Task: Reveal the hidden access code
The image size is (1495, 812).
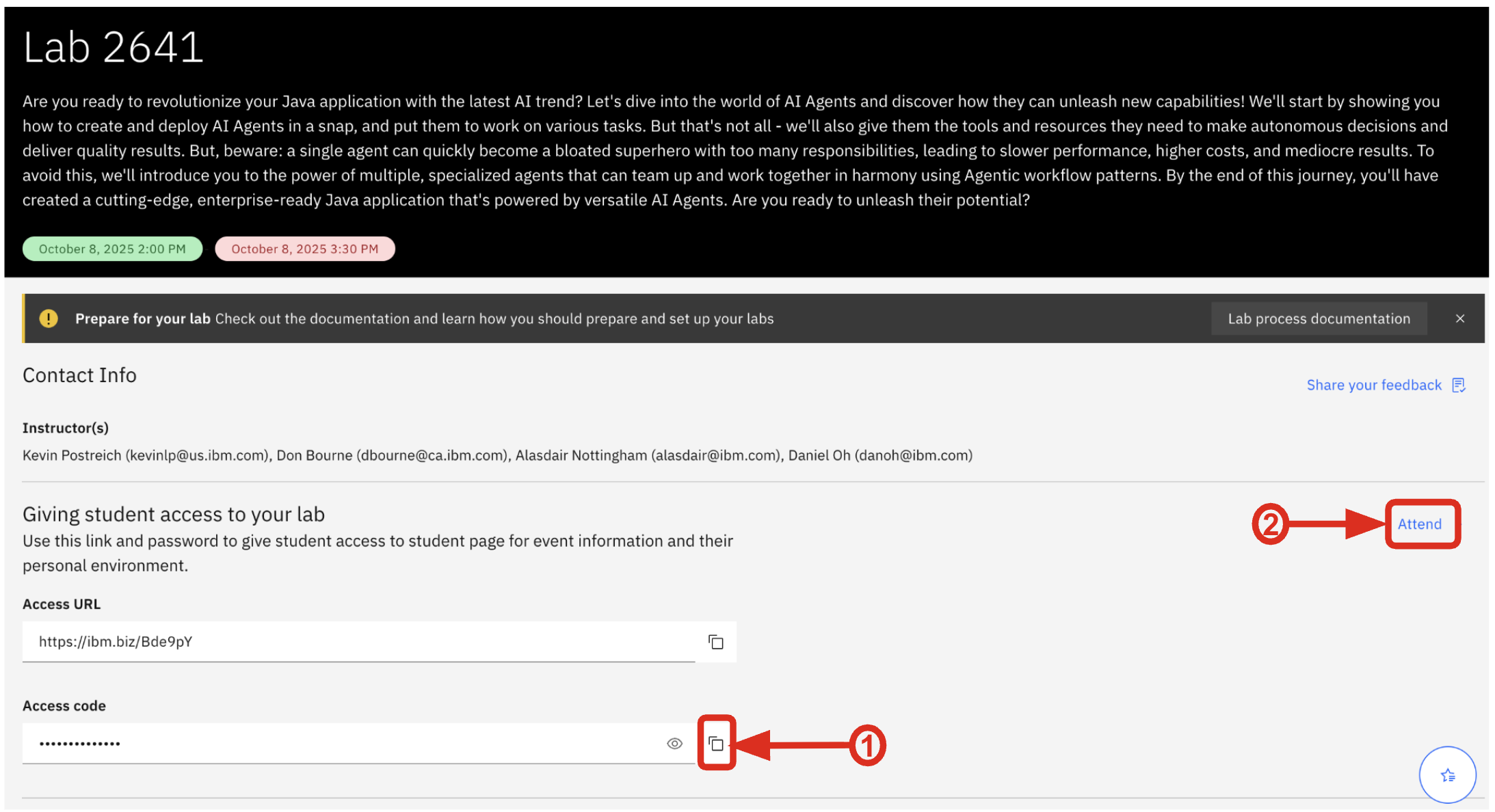Action: (674, 744)
